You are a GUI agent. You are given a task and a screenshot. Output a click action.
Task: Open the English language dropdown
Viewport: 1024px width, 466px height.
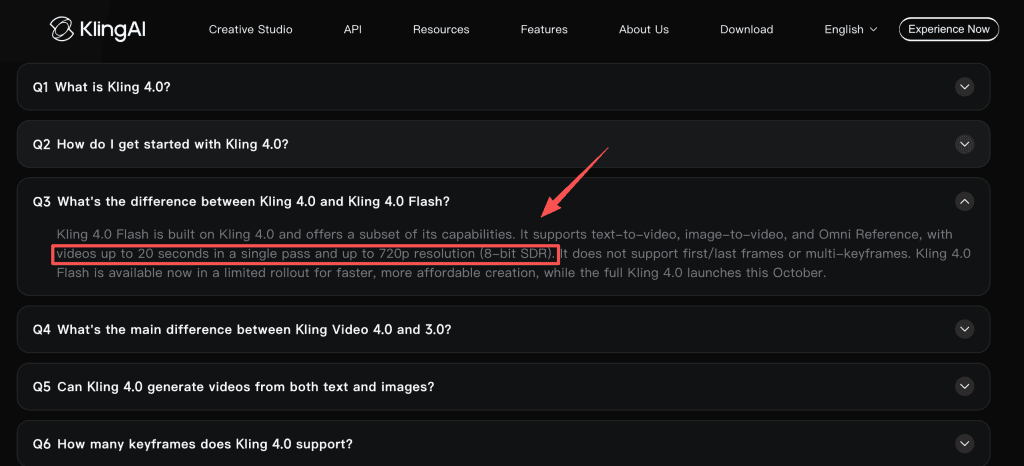coord(850,29)
